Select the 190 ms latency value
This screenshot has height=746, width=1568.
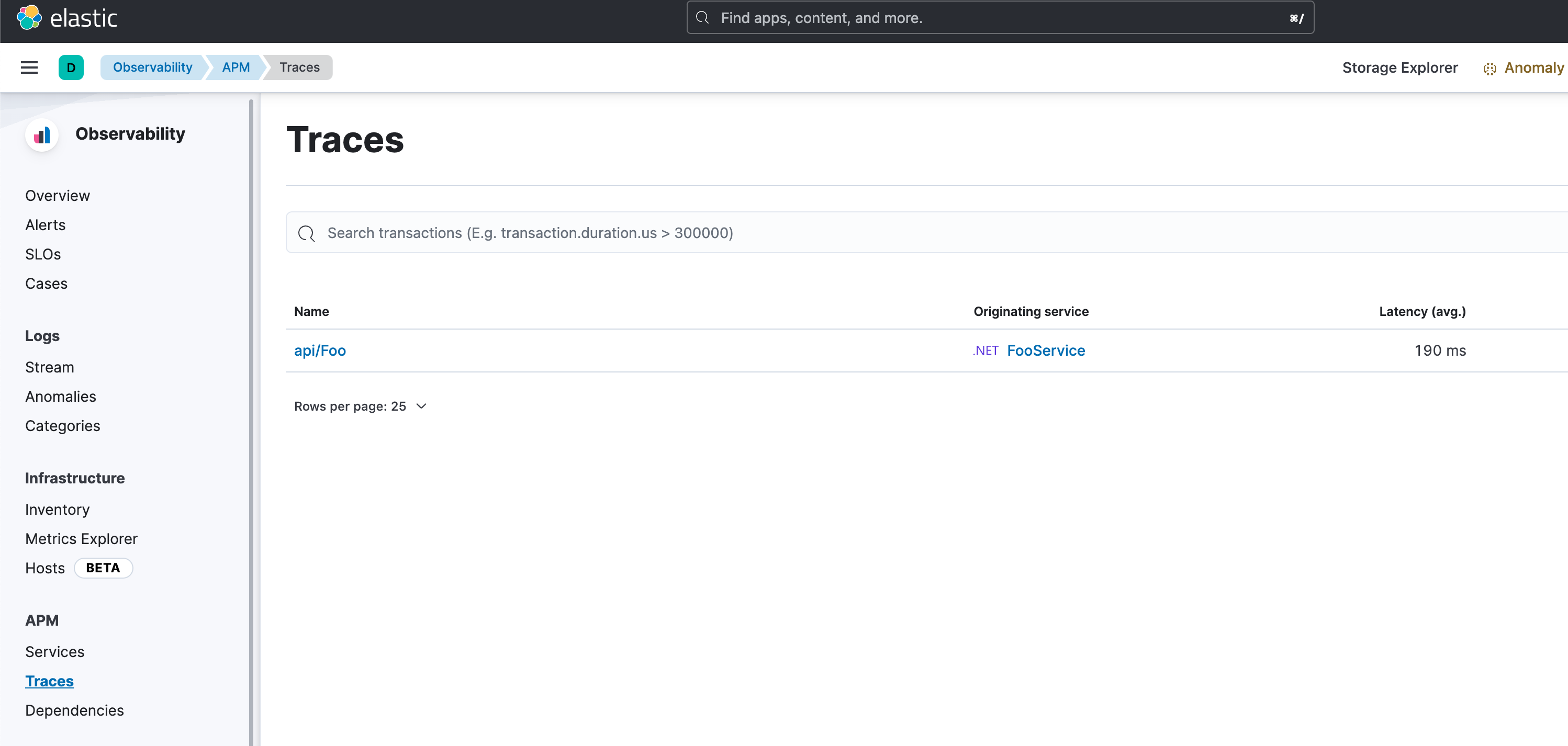1440,351
